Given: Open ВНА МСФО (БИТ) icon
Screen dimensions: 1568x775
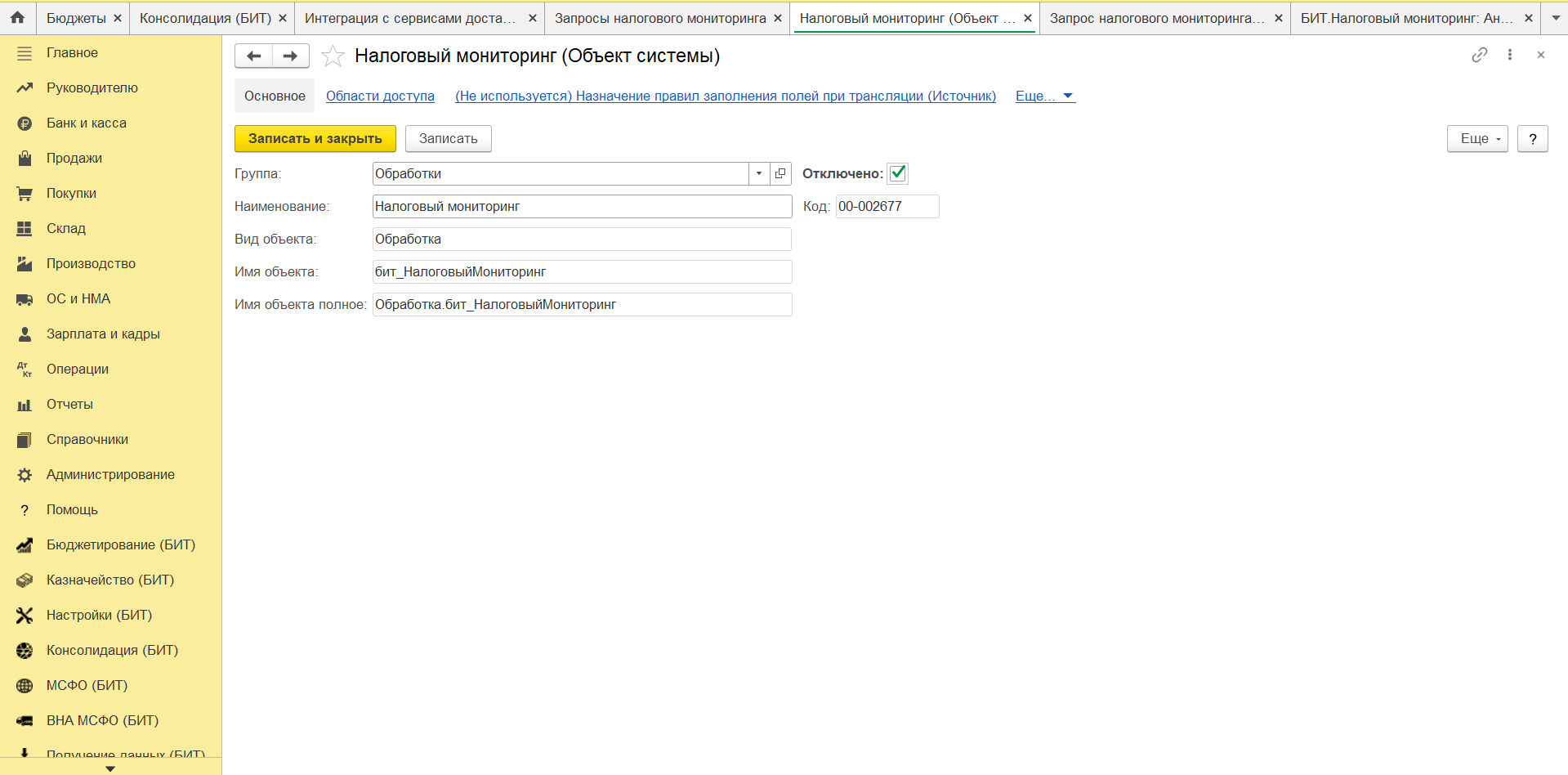Looking at the screenshot, I should pyautogui.click(x=25, y=721).
